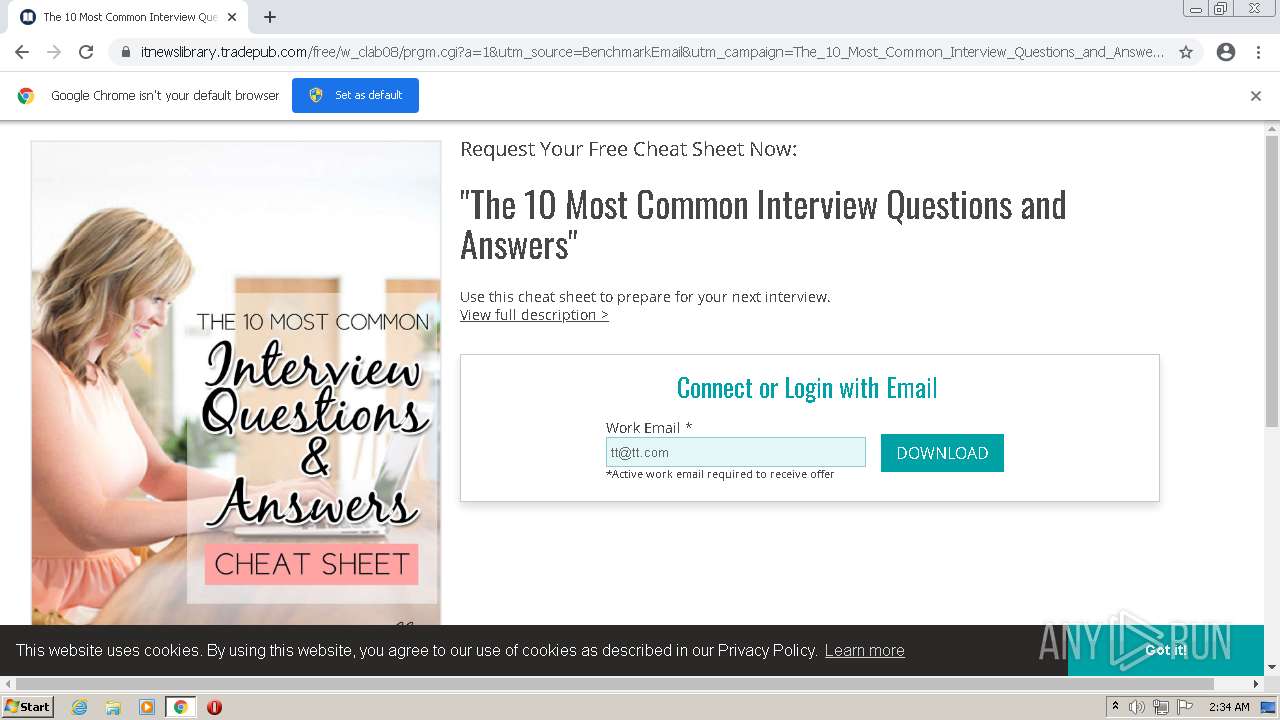Click the network tray icon

1161,707
